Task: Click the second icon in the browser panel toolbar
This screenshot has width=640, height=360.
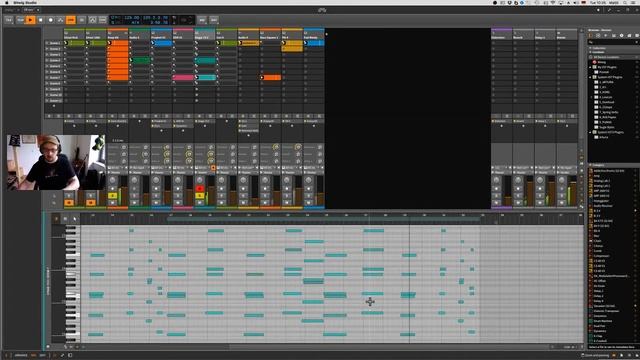Action: click(x=598, y=36)
